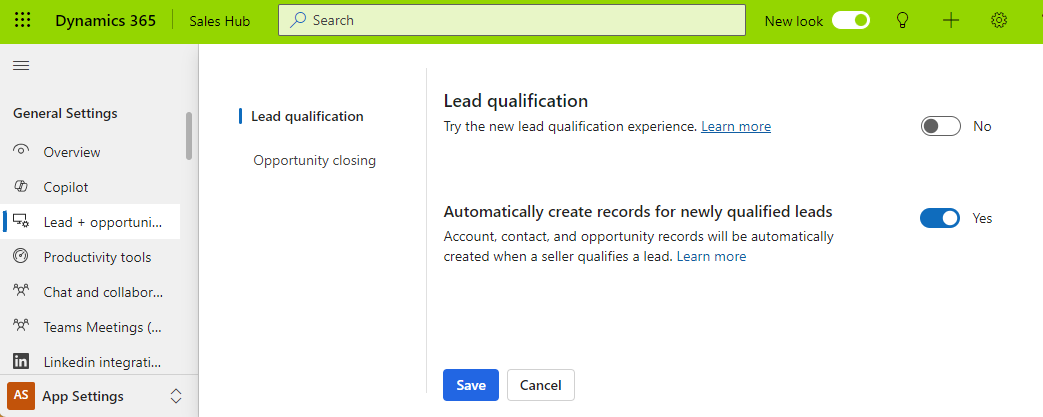Select the Lead qualification tab

pyautogui.click(x=307, y=116)
